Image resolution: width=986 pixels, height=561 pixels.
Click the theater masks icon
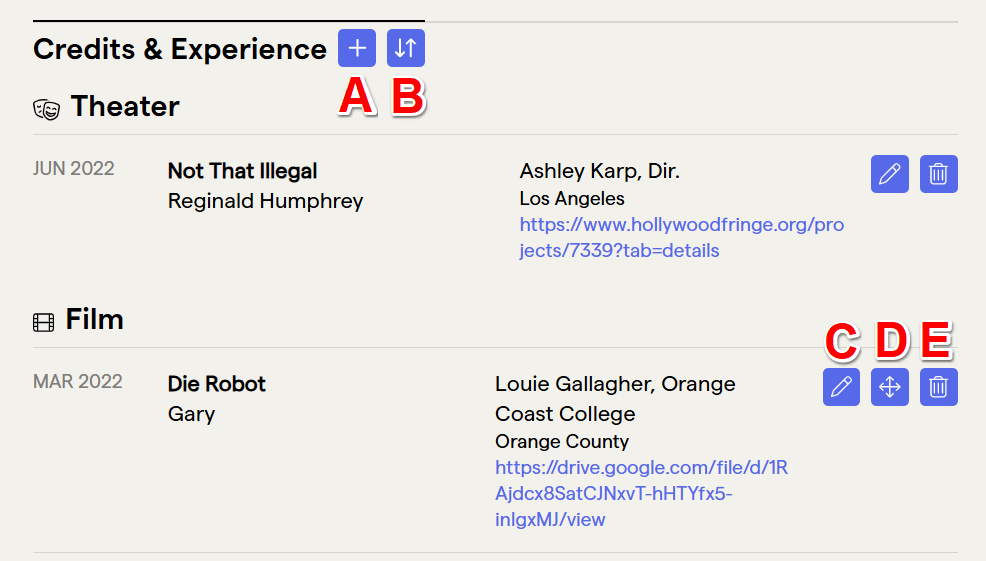point(47,109)
